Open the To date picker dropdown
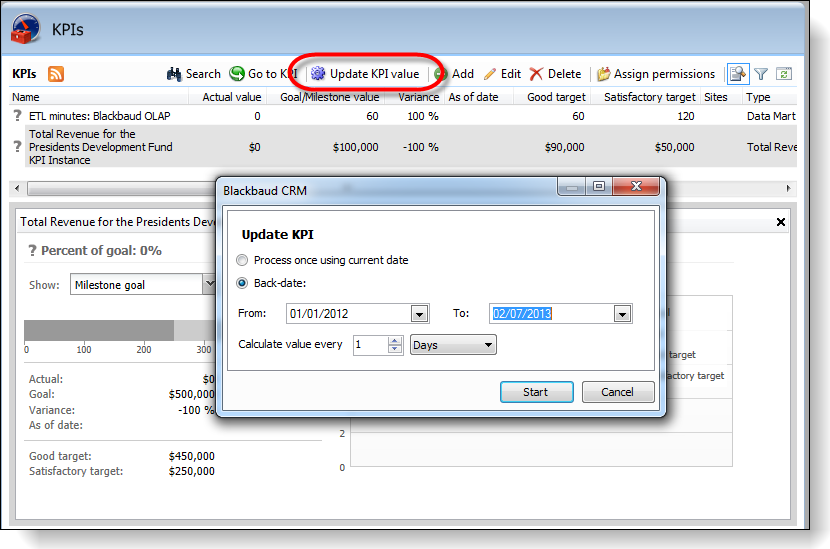This screenshot has width=830, height=549. [x=622, y=314]
